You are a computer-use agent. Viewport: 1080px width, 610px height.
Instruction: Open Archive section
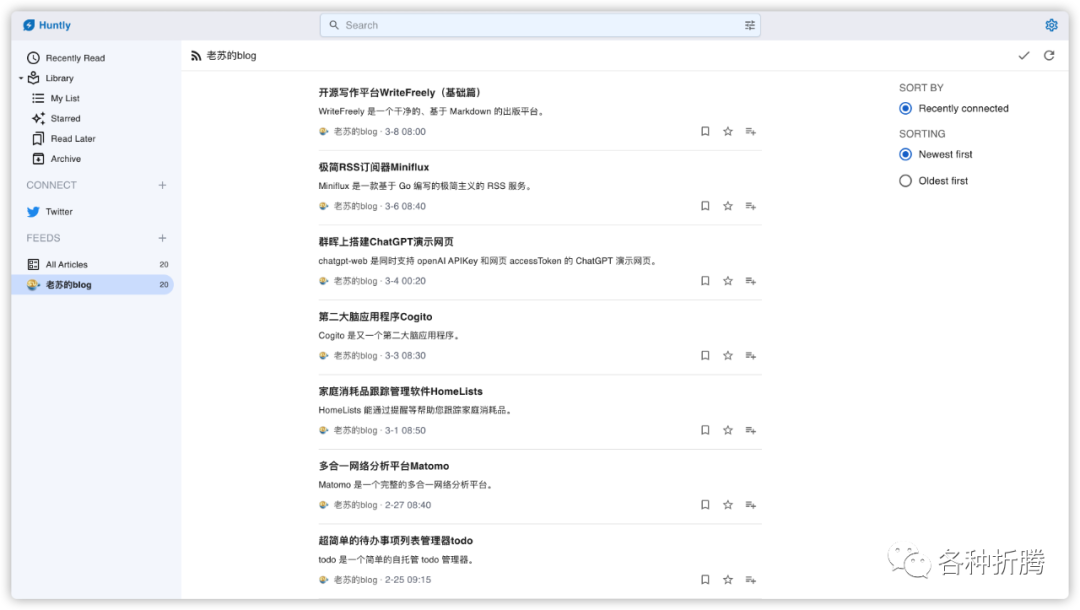(65, 159)
